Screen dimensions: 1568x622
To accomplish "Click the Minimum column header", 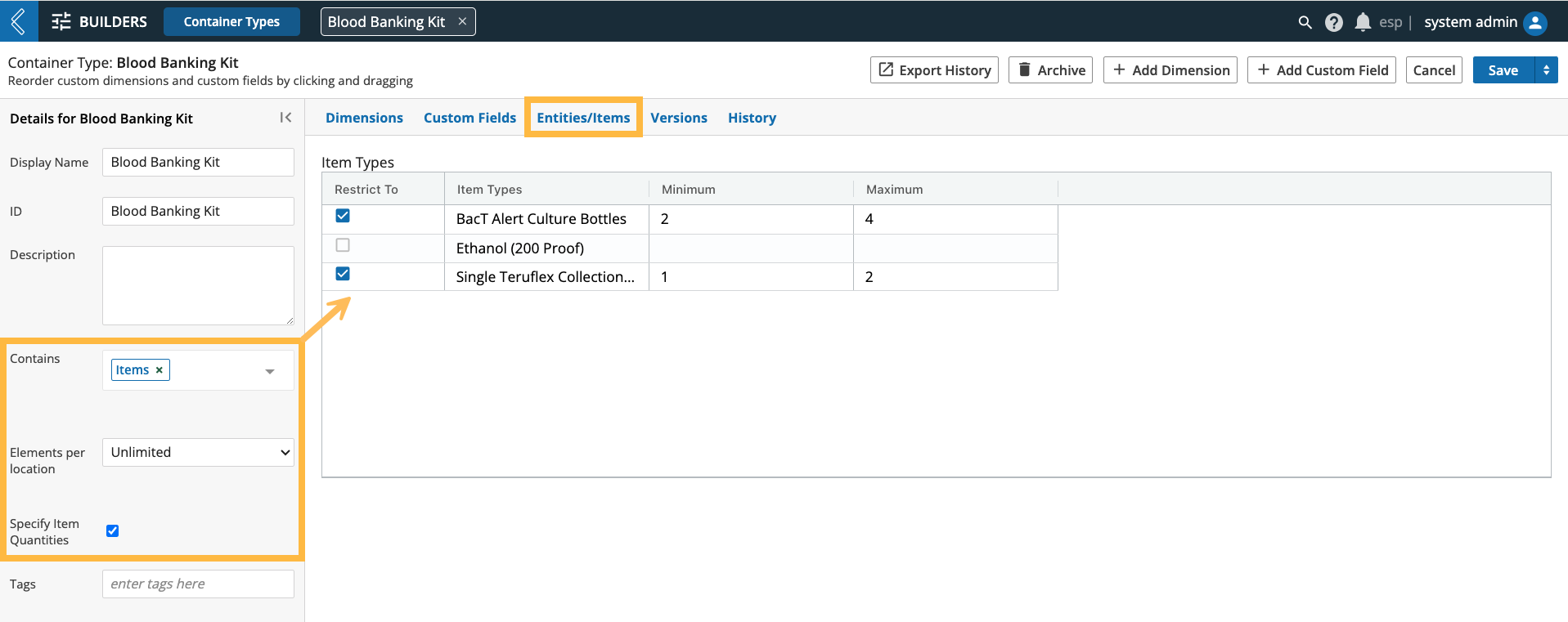I will [x=751, y=189].
